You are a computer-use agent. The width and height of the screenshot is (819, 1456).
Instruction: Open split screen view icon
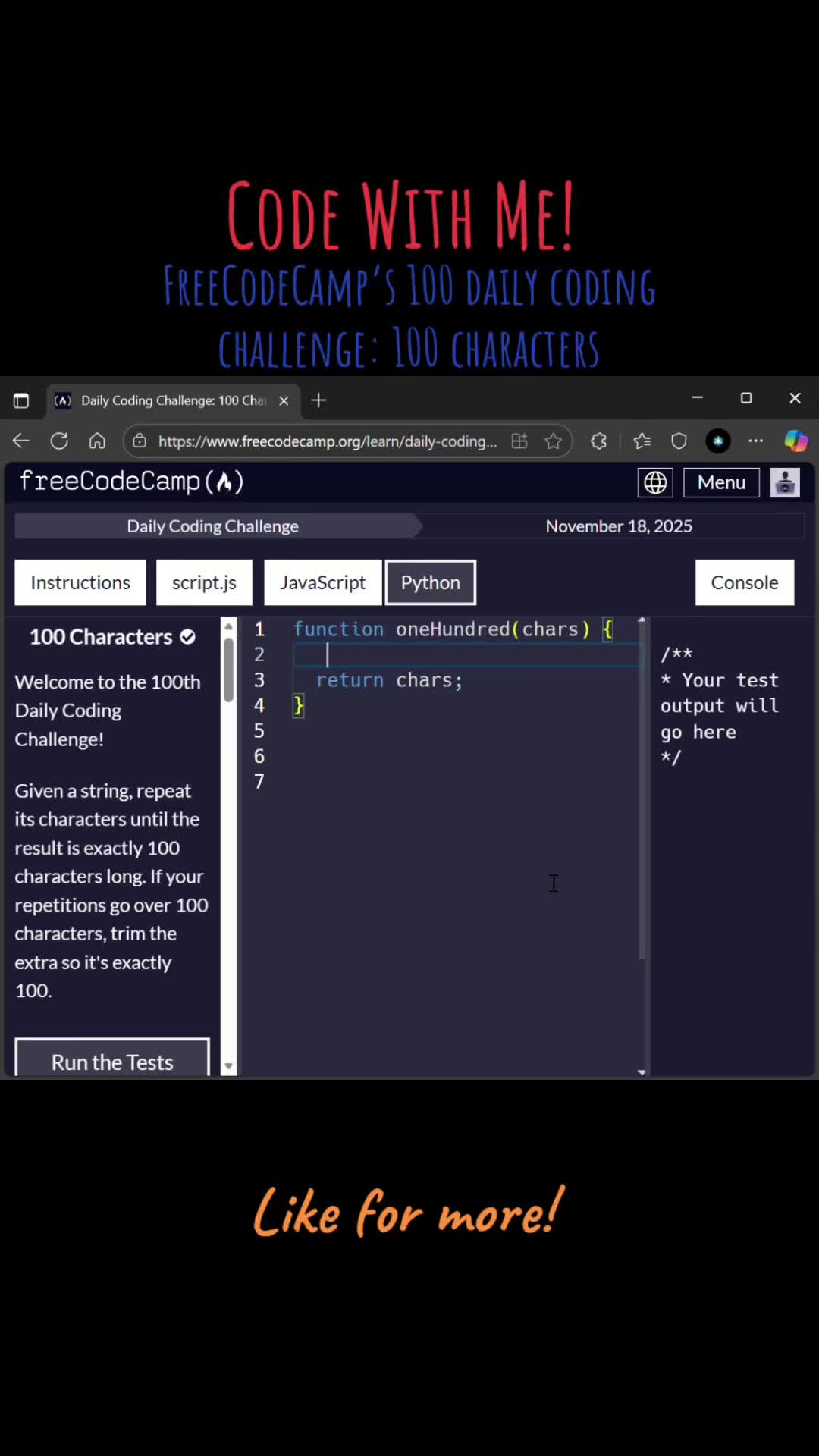click(x=519, y=441)
